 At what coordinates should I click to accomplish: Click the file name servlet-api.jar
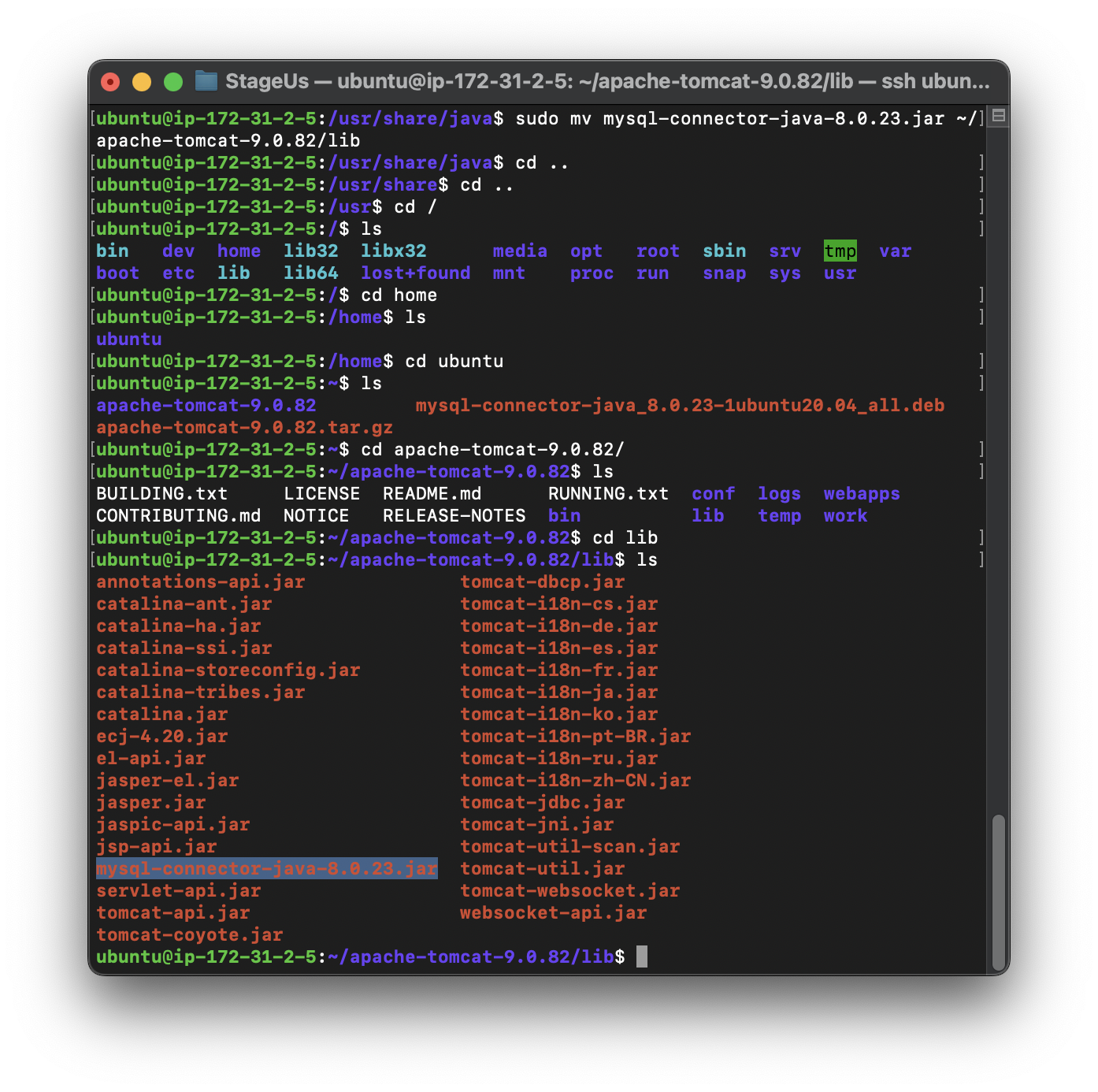coord(179,891)
